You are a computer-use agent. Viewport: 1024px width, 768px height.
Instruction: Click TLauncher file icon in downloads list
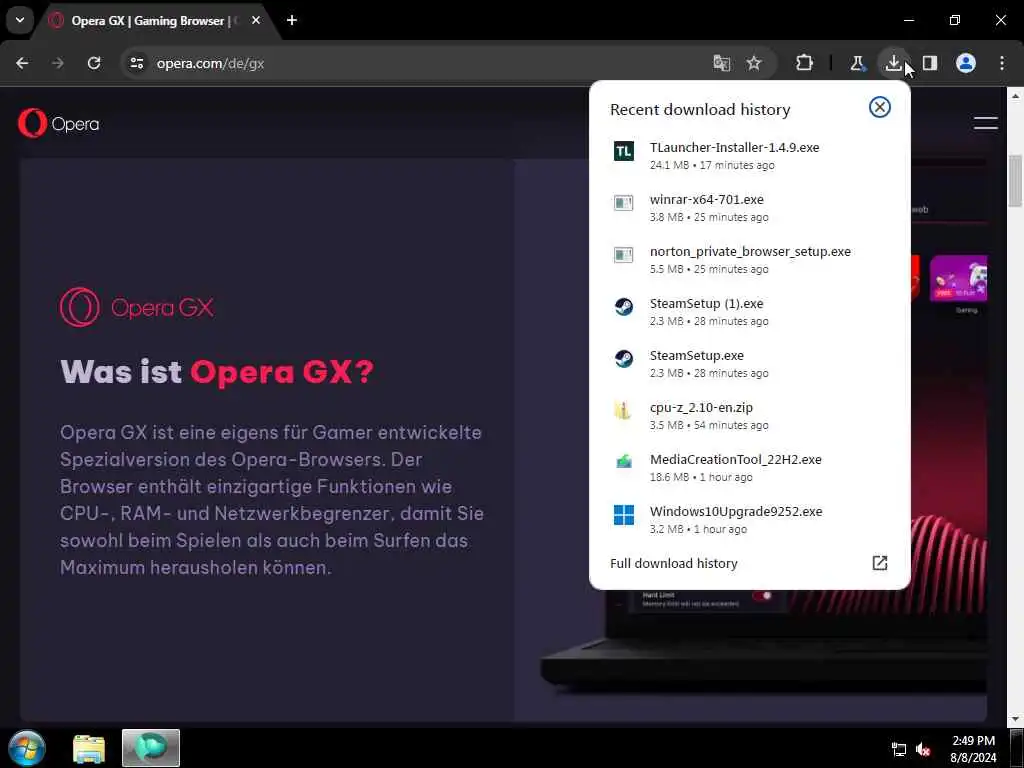click(x=624, y=152)
